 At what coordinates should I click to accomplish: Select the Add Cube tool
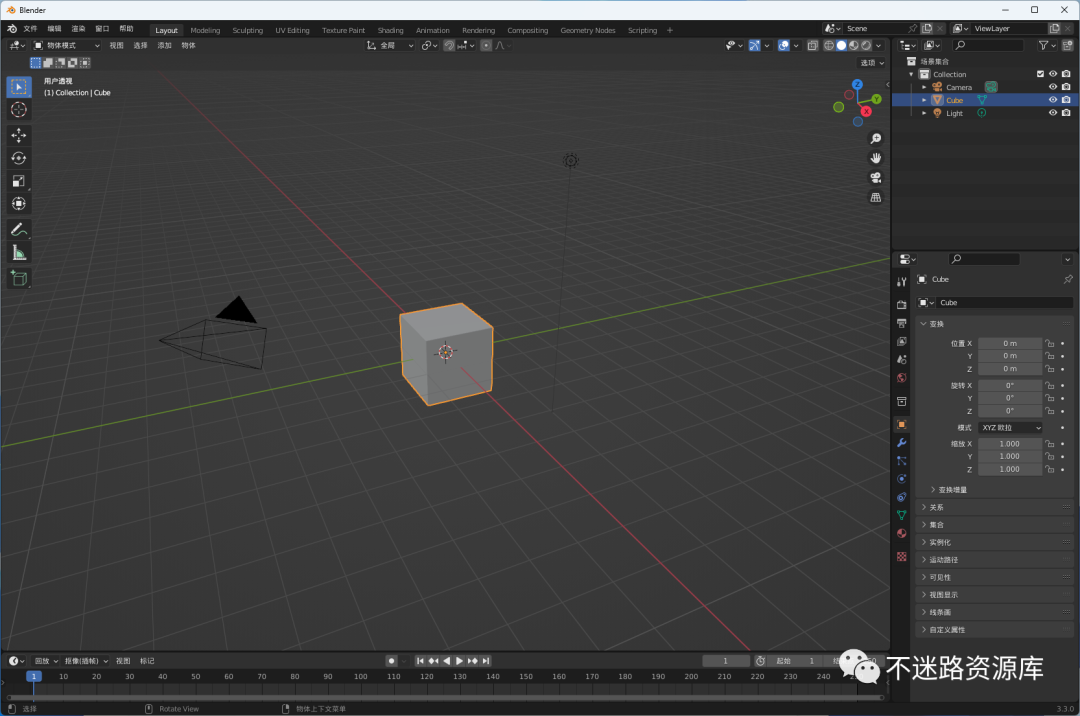click(x=19, y=278)
